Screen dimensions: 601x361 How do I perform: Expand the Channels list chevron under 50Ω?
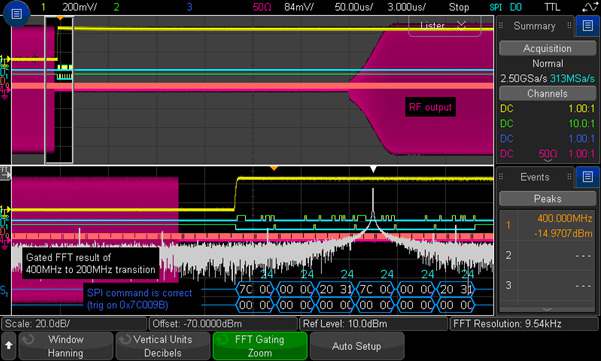[548, 161]
